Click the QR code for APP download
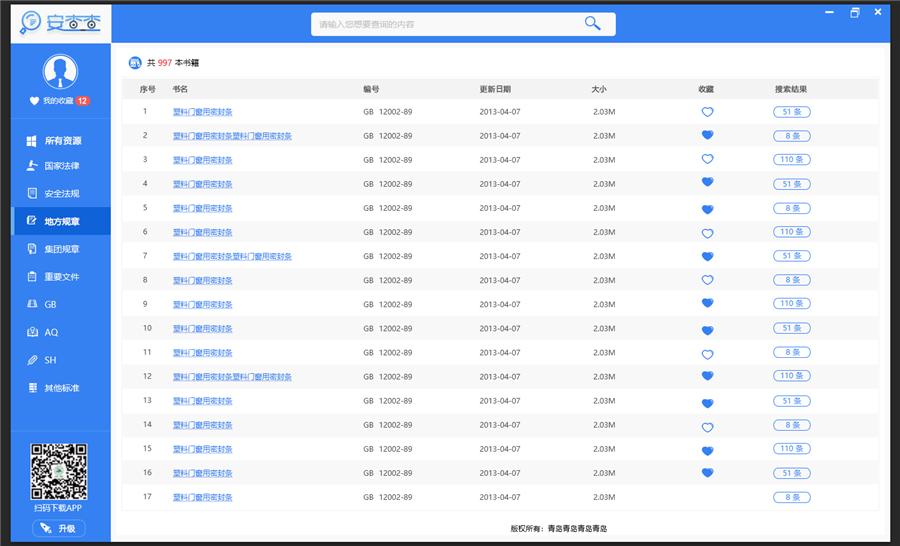Viewport: 900px width, 546px height. pyautogui.click(x=59, y=472)
